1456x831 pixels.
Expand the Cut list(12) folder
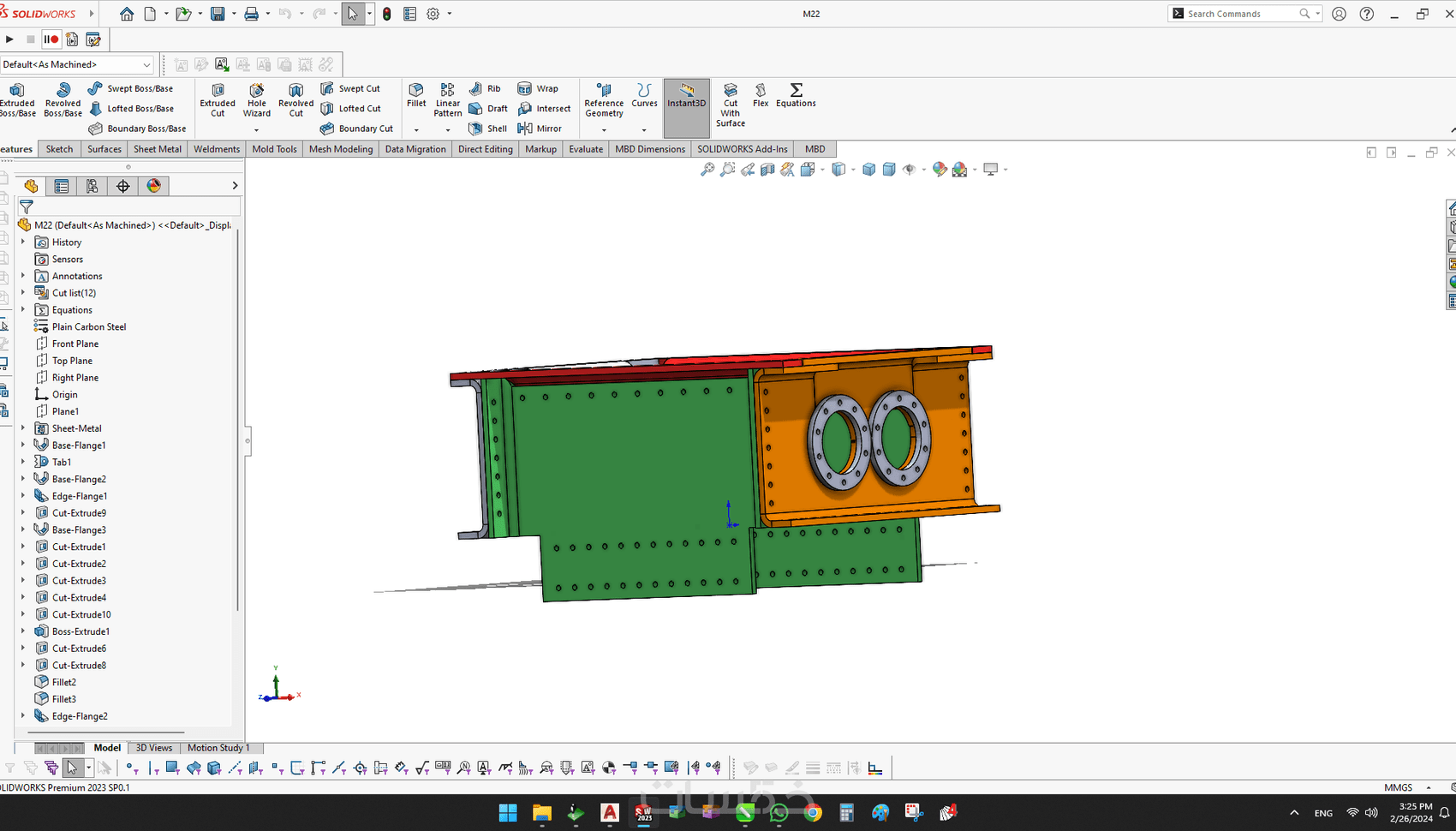[x=23, y=293]
